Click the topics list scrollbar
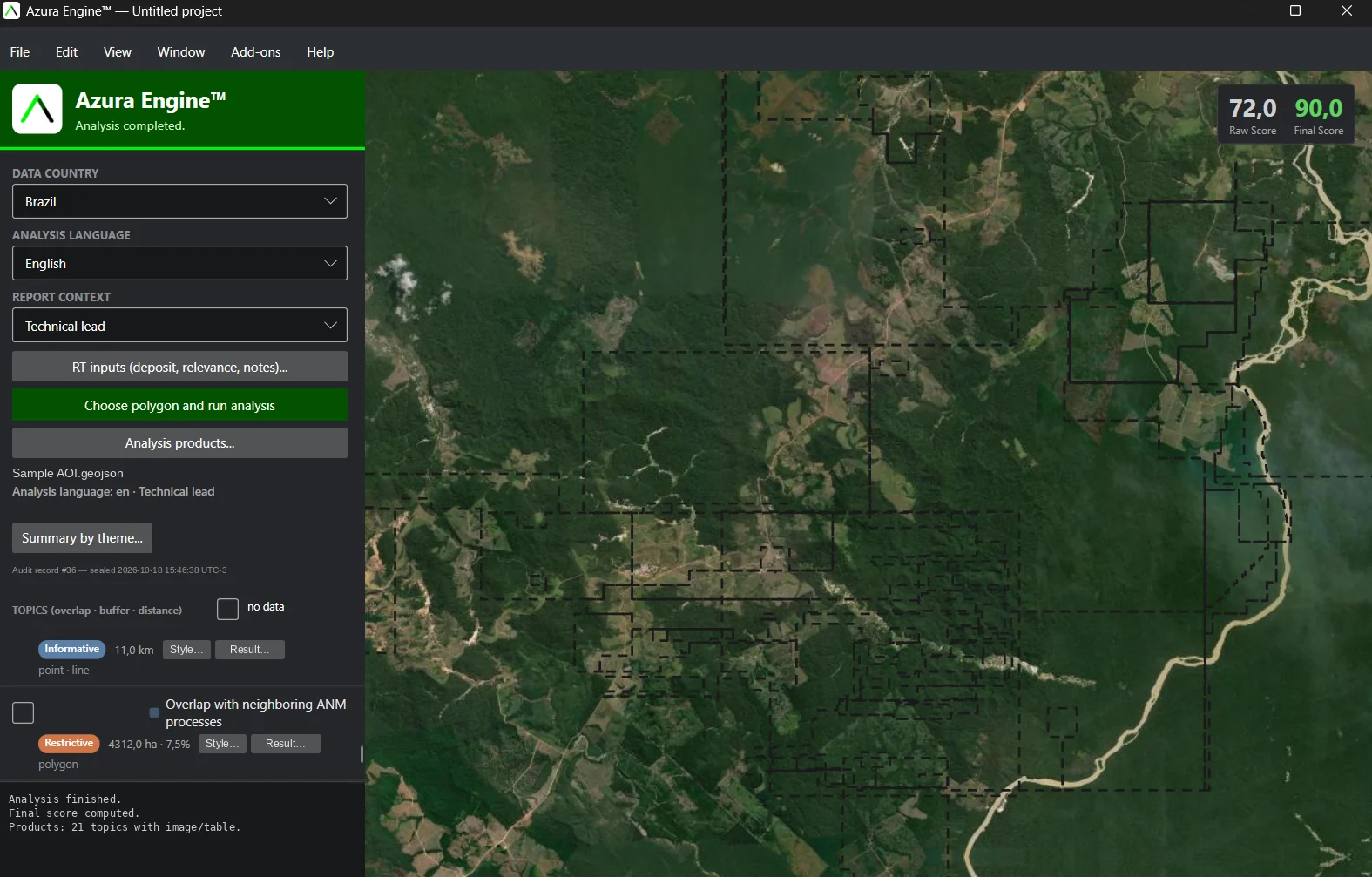 click(x=362, y=753)
